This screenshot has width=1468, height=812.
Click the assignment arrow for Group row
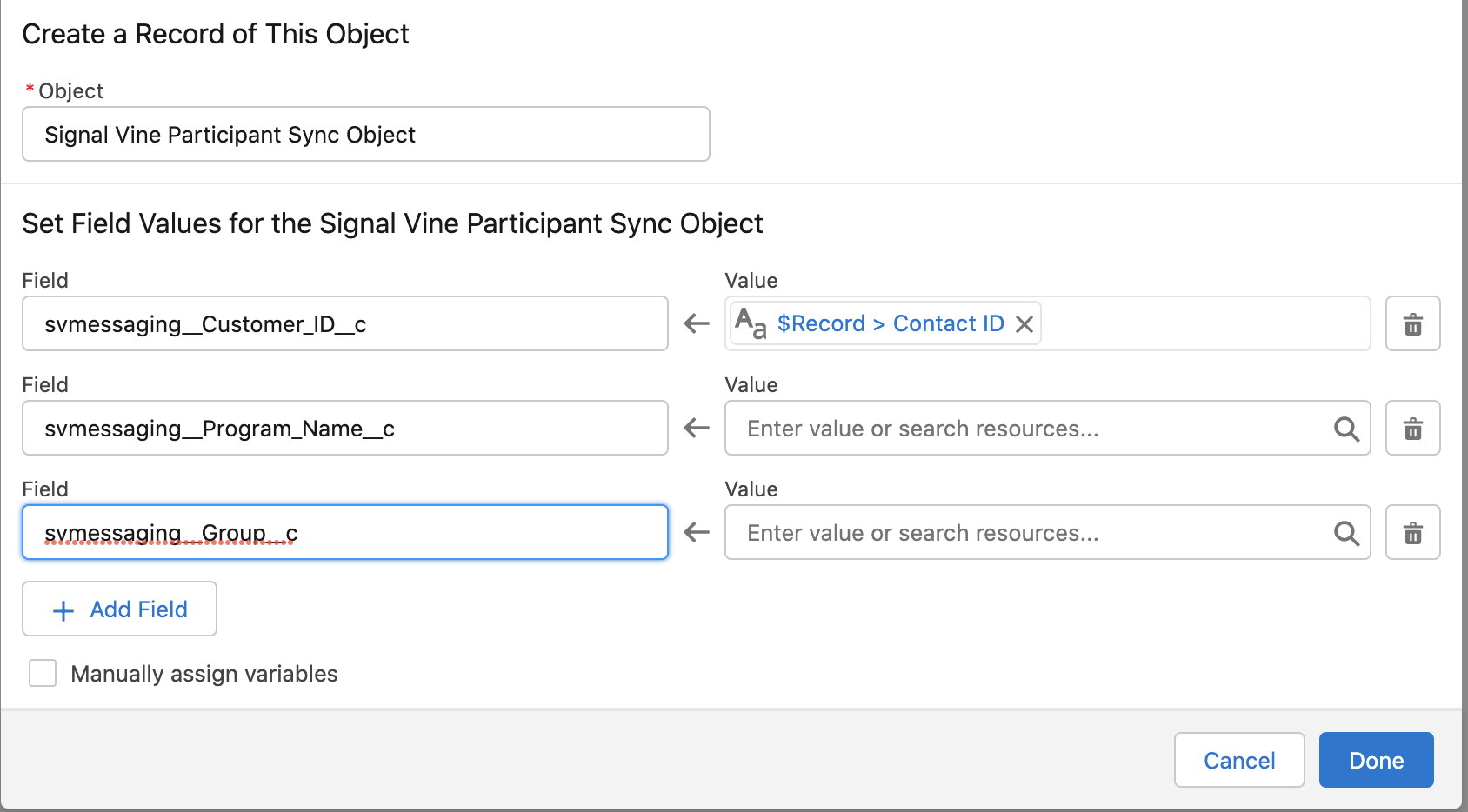(x=697, y=532)
